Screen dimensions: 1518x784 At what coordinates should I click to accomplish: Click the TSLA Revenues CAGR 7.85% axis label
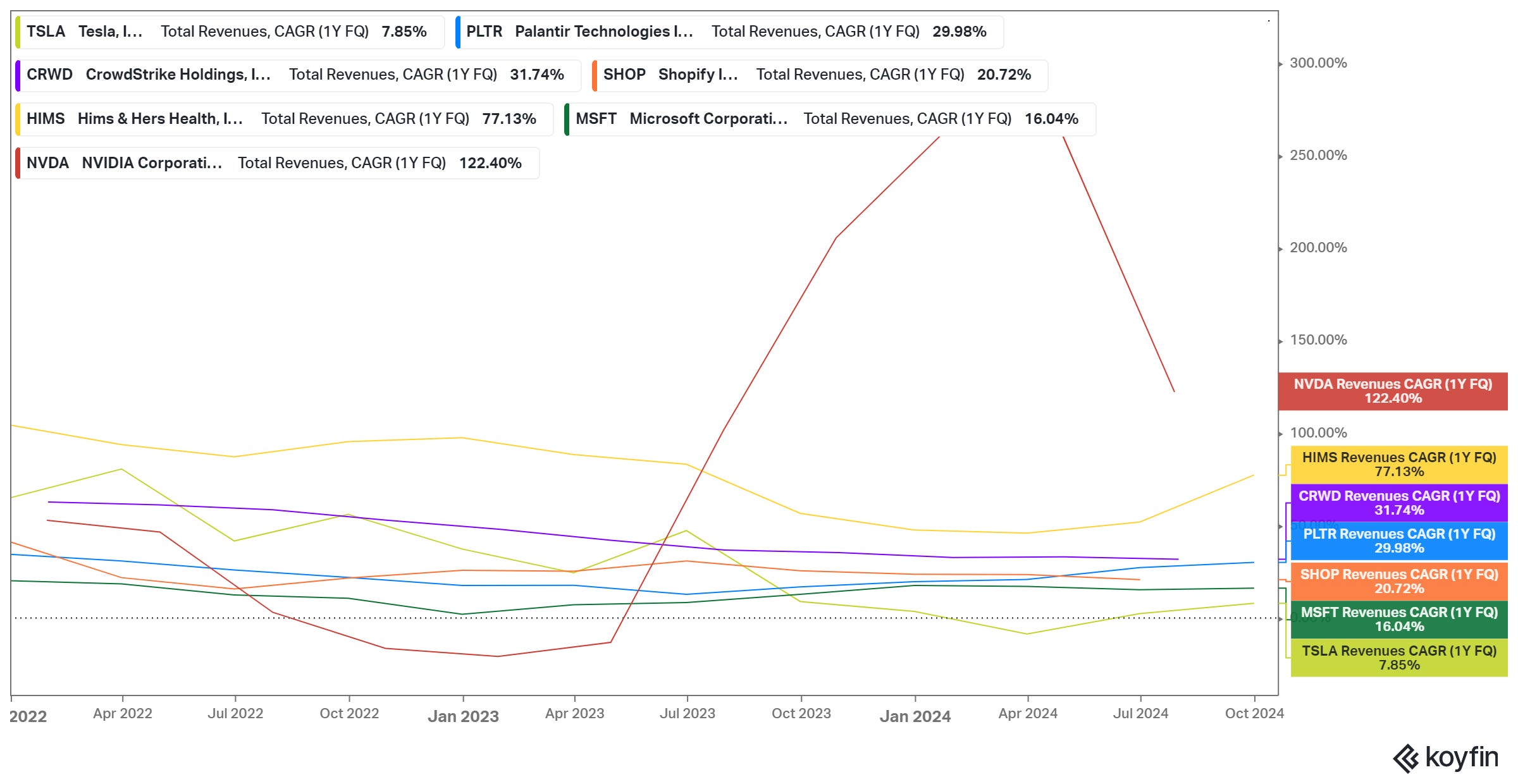[1399, 658]
